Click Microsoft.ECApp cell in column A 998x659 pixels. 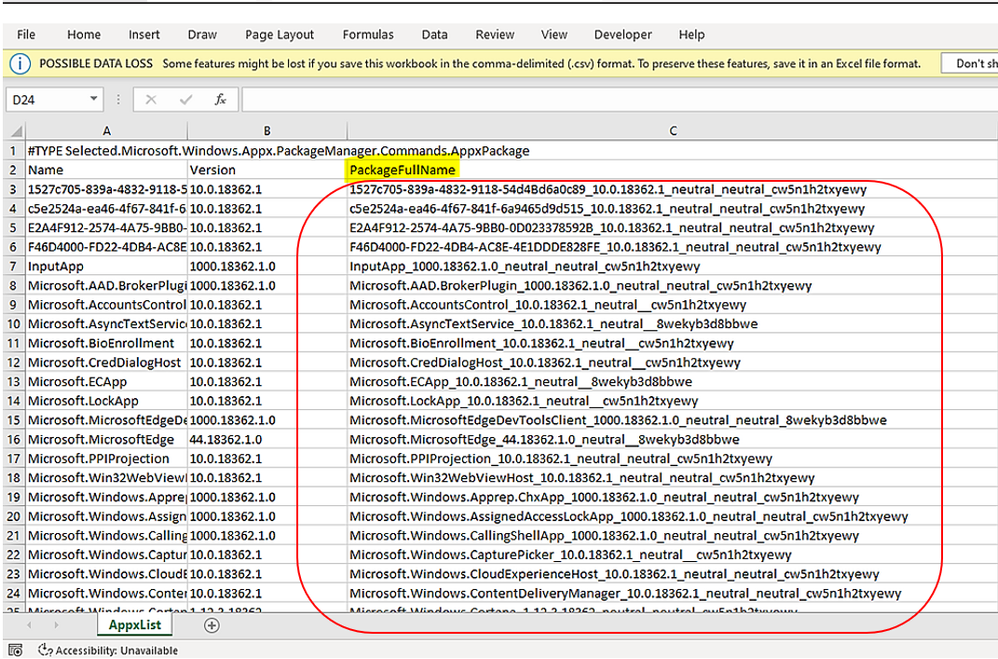106,382
